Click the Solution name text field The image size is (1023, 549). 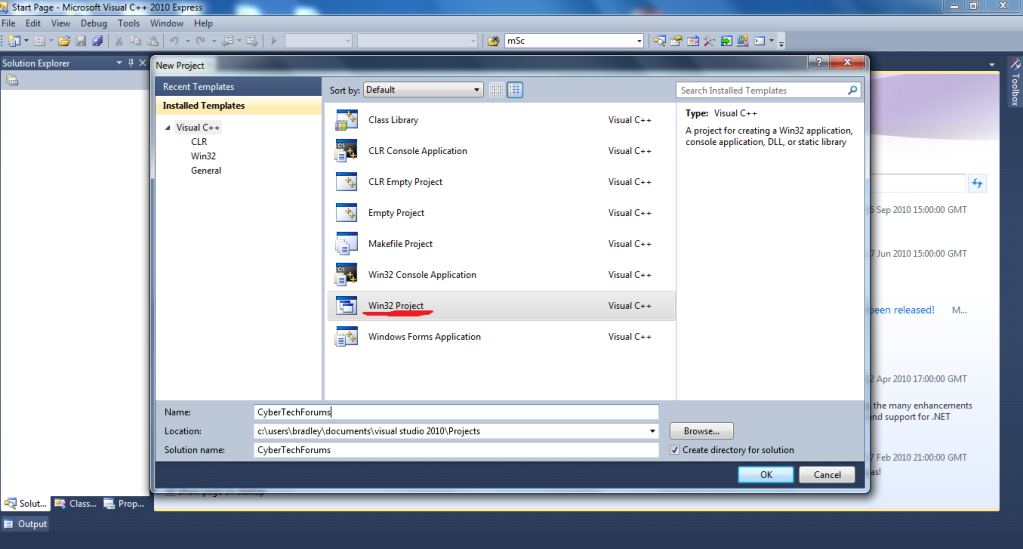coord(456,450)
